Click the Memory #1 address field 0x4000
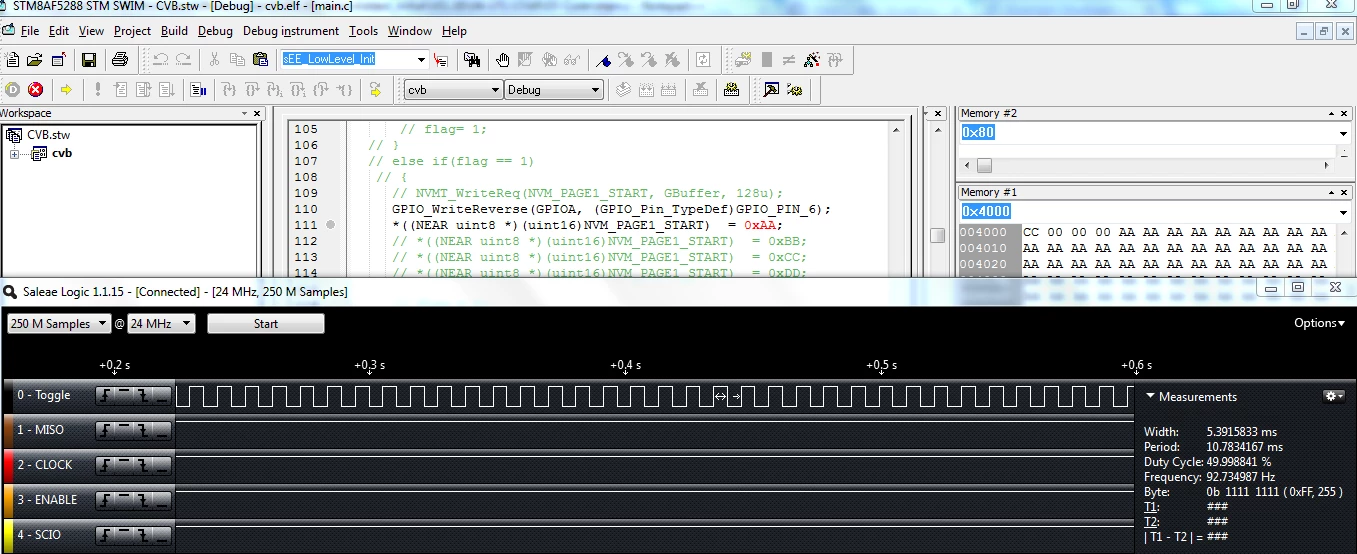Screen dimensions: 1357x554 tap(1147, 212)
